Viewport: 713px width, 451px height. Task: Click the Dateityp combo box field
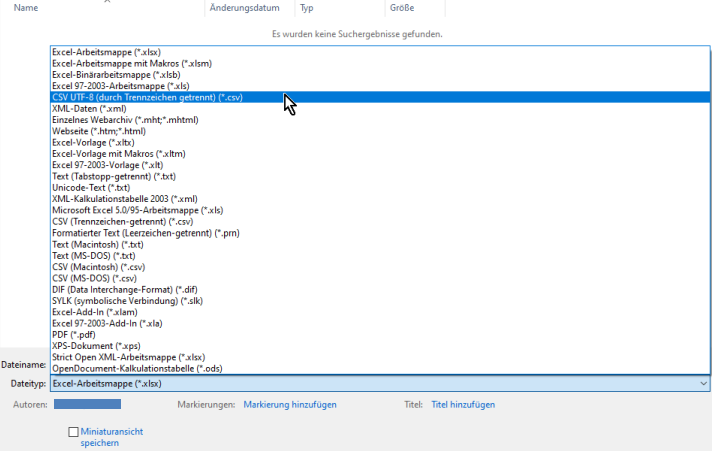tap(370, 383)
